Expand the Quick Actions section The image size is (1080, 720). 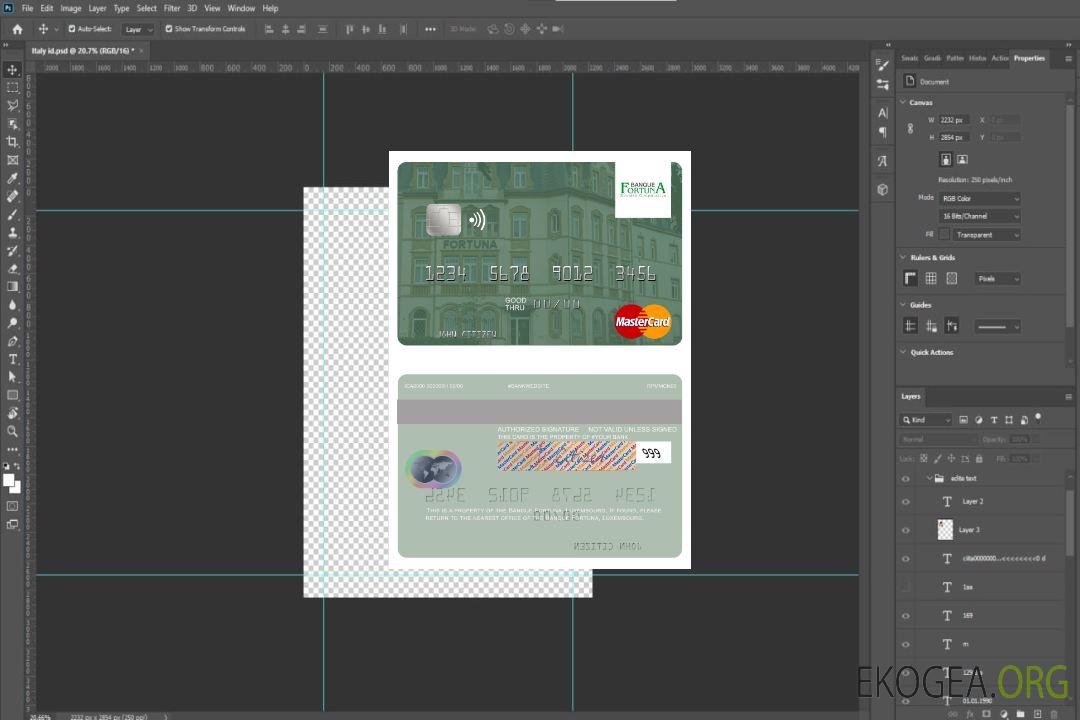tap(903, 352)
